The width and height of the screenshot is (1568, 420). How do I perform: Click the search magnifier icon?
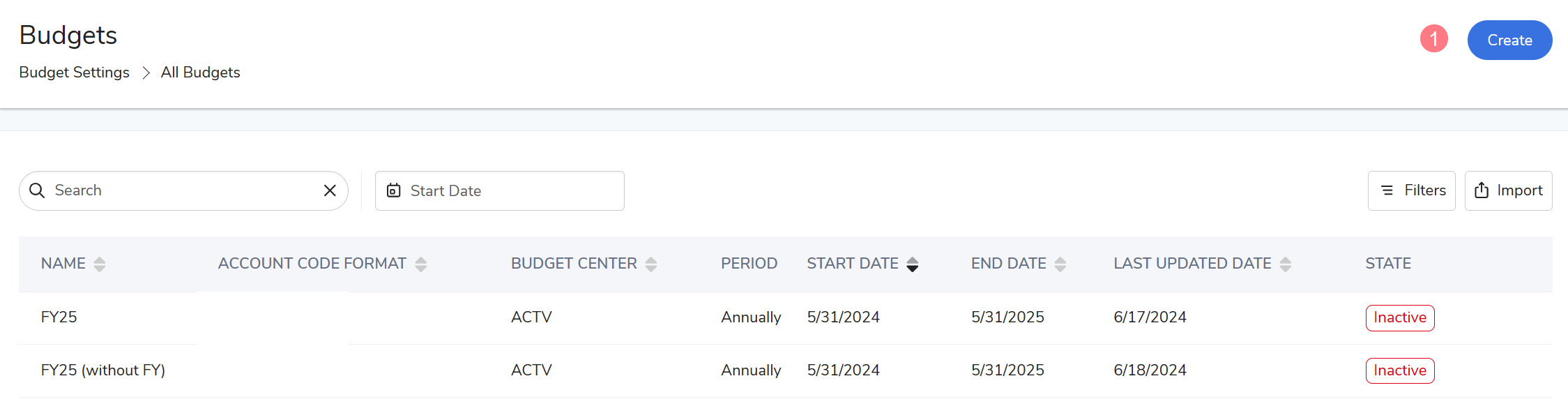click(37, 190)
